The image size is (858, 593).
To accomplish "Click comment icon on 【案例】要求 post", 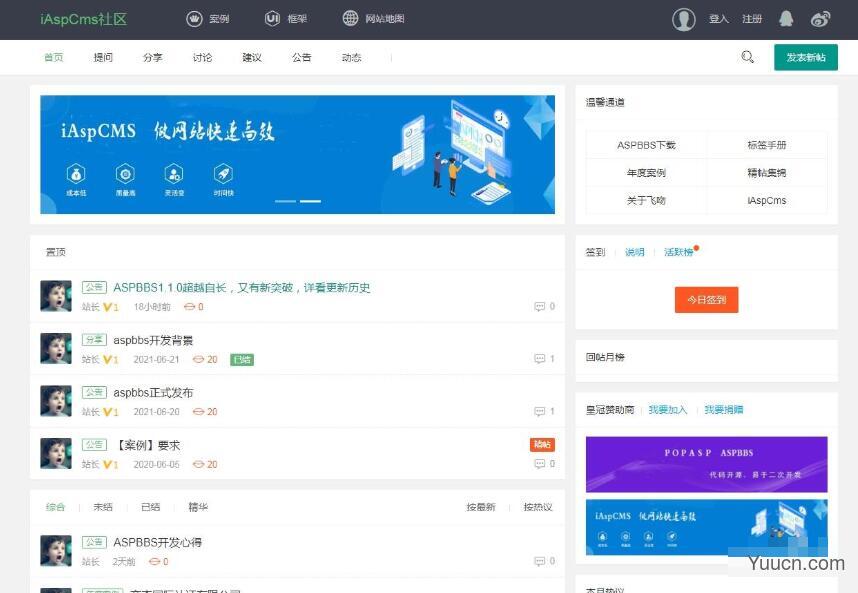I will point(540,464).
